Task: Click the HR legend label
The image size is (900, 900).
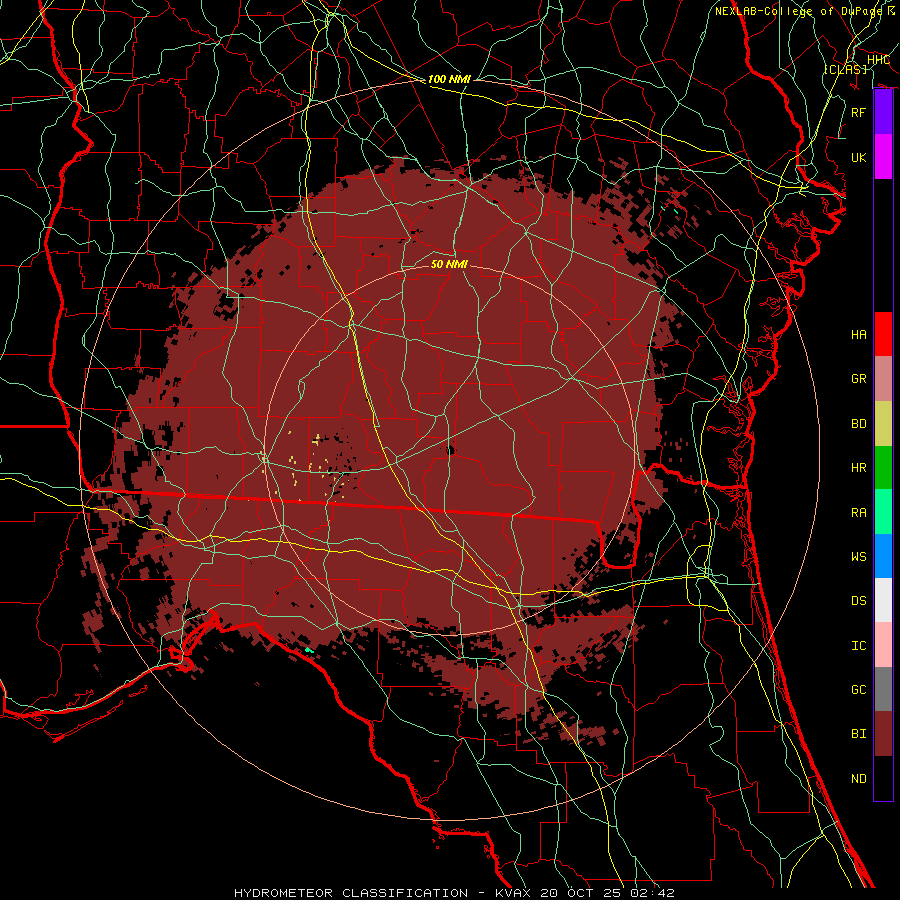Action: [858, 468]
